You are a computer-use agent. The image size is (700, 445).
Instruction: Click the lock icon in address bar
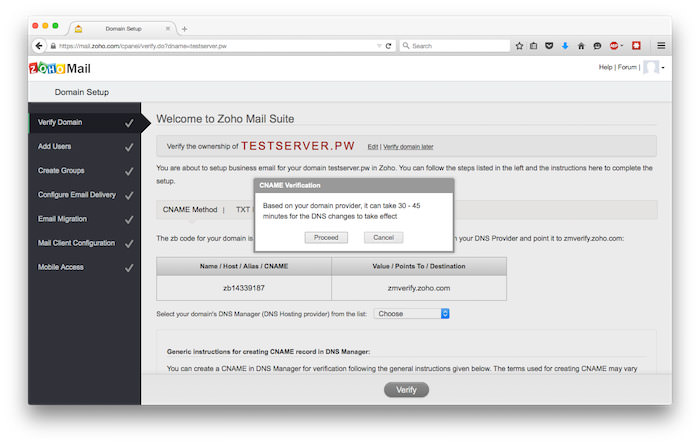(53, 46)
